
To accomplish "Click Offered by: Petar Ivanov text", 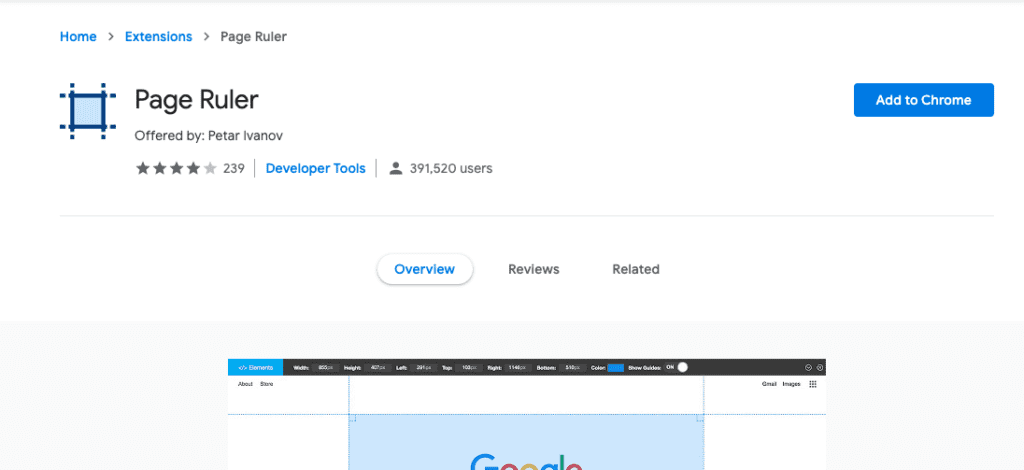I will [208, 136].
